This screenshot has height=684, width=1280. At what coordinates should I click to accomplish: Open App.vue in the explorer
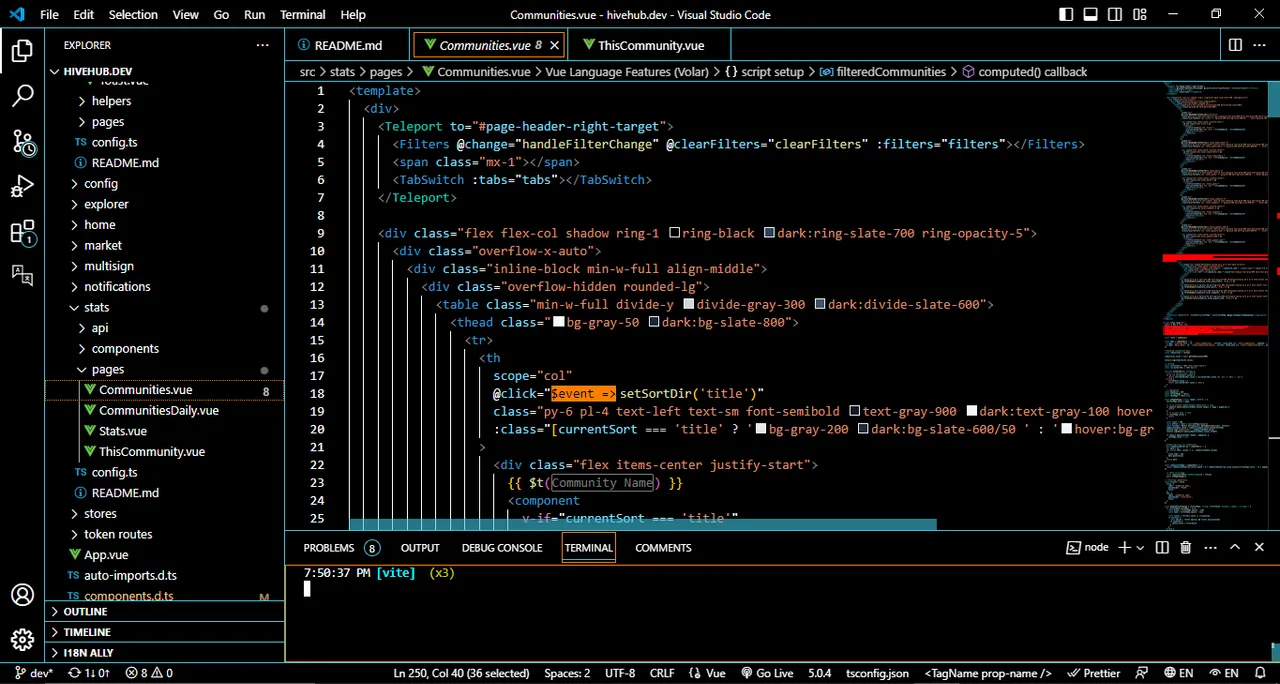[x=106, y=554]
